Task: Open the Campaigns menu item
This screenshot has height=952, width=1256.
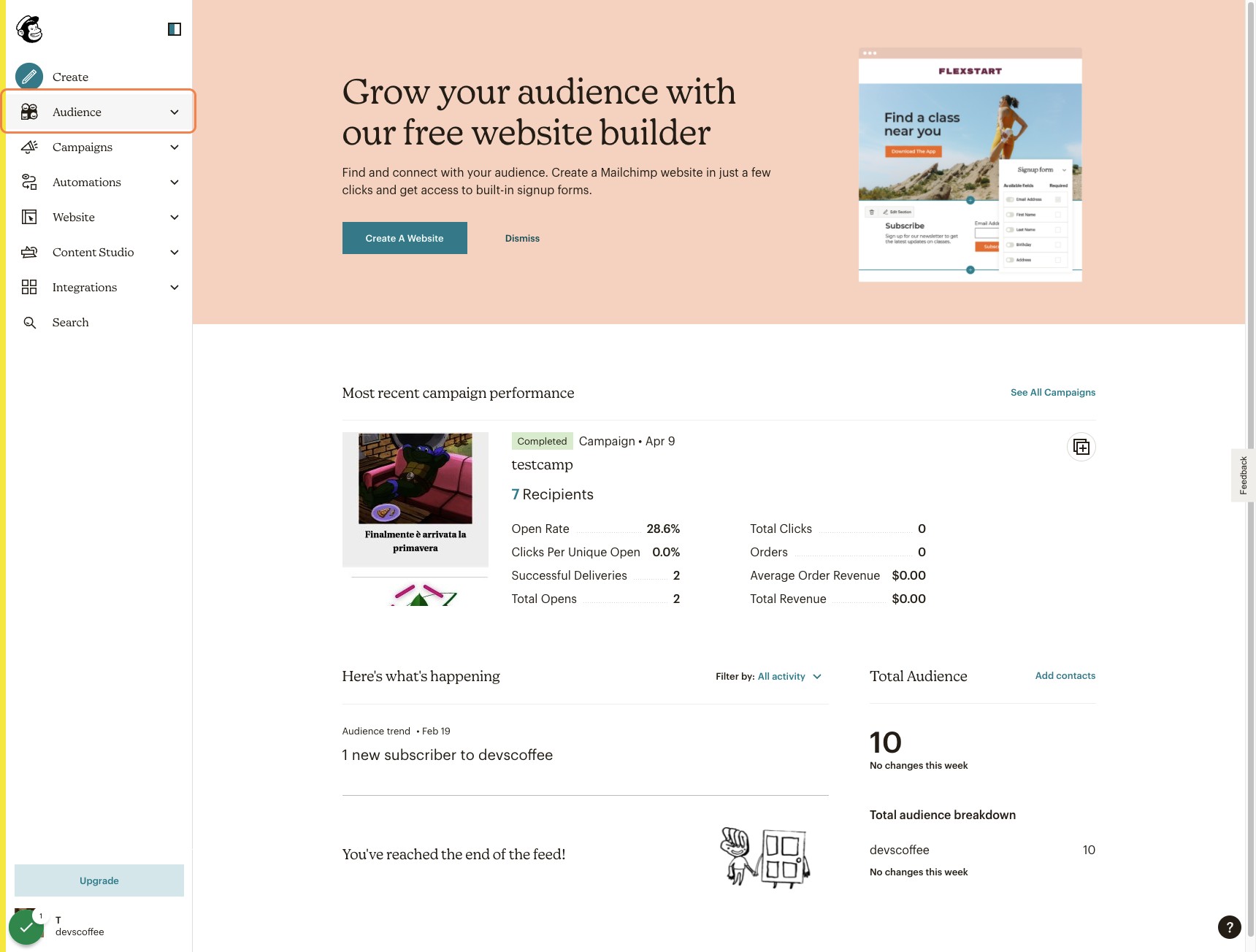Action: click(99, 147)
